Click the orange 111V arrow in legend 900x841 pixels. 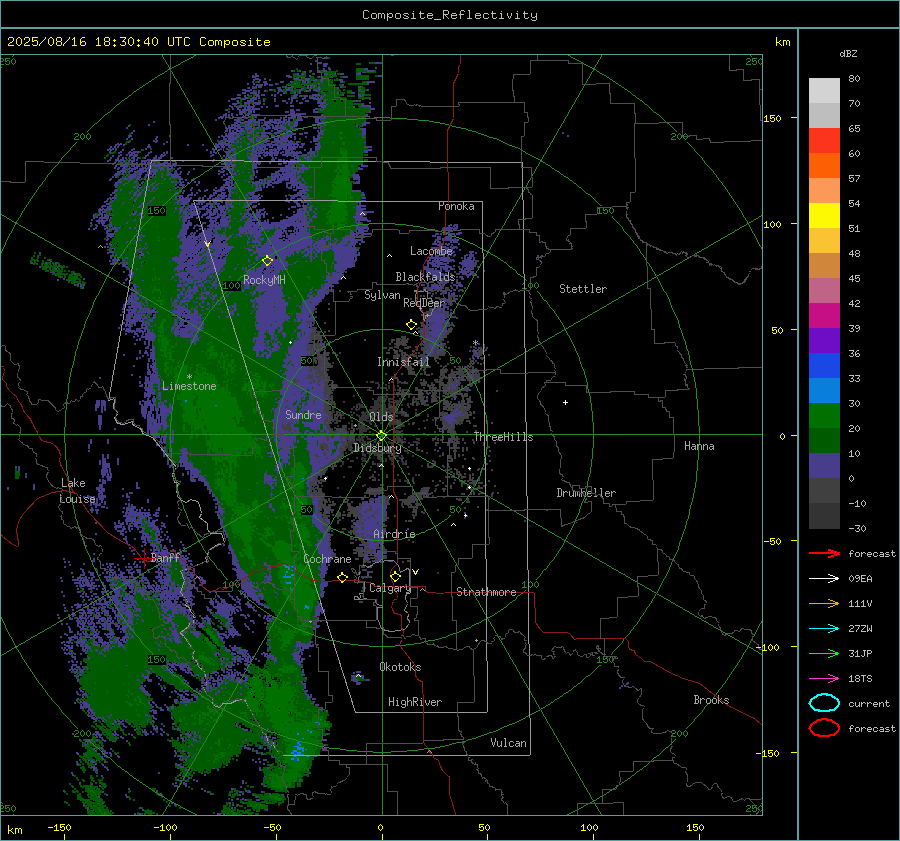[x=824, y=603]
